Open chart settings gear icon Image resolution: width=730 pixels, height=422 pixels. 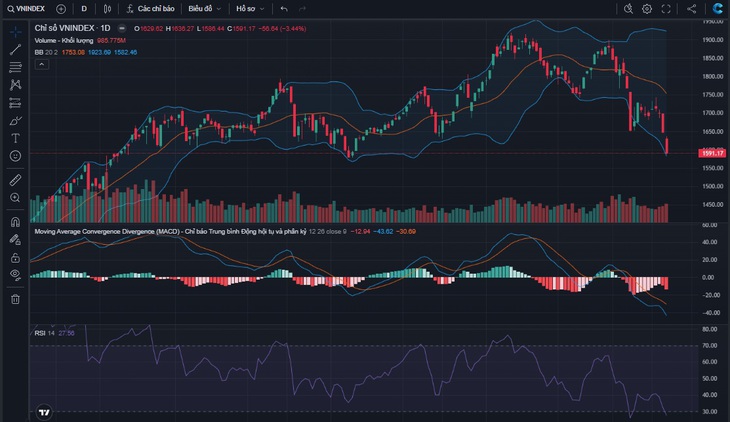coord(647,8)
